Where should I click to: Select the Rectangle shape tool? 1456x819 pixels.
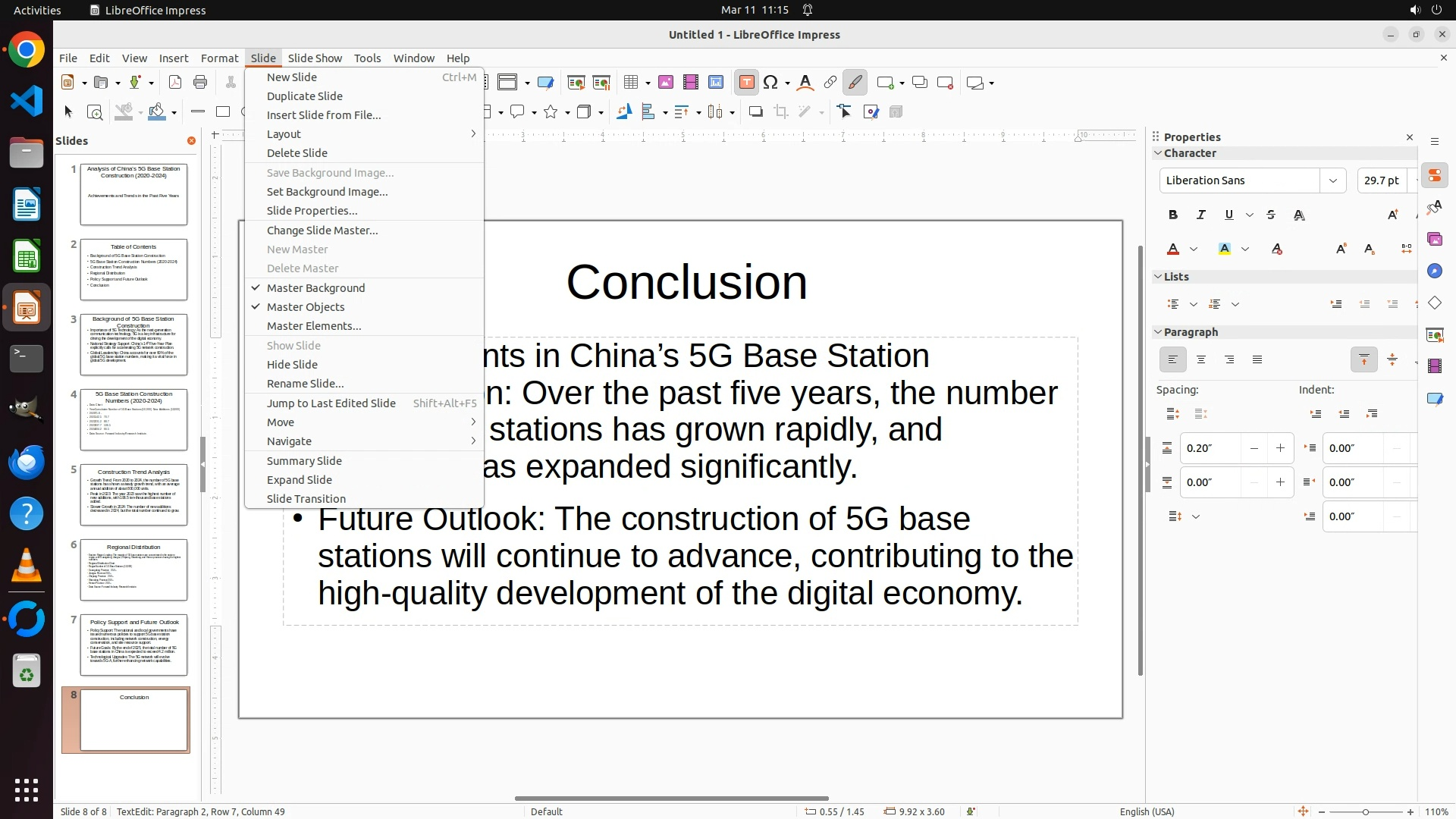coord(223,112)
